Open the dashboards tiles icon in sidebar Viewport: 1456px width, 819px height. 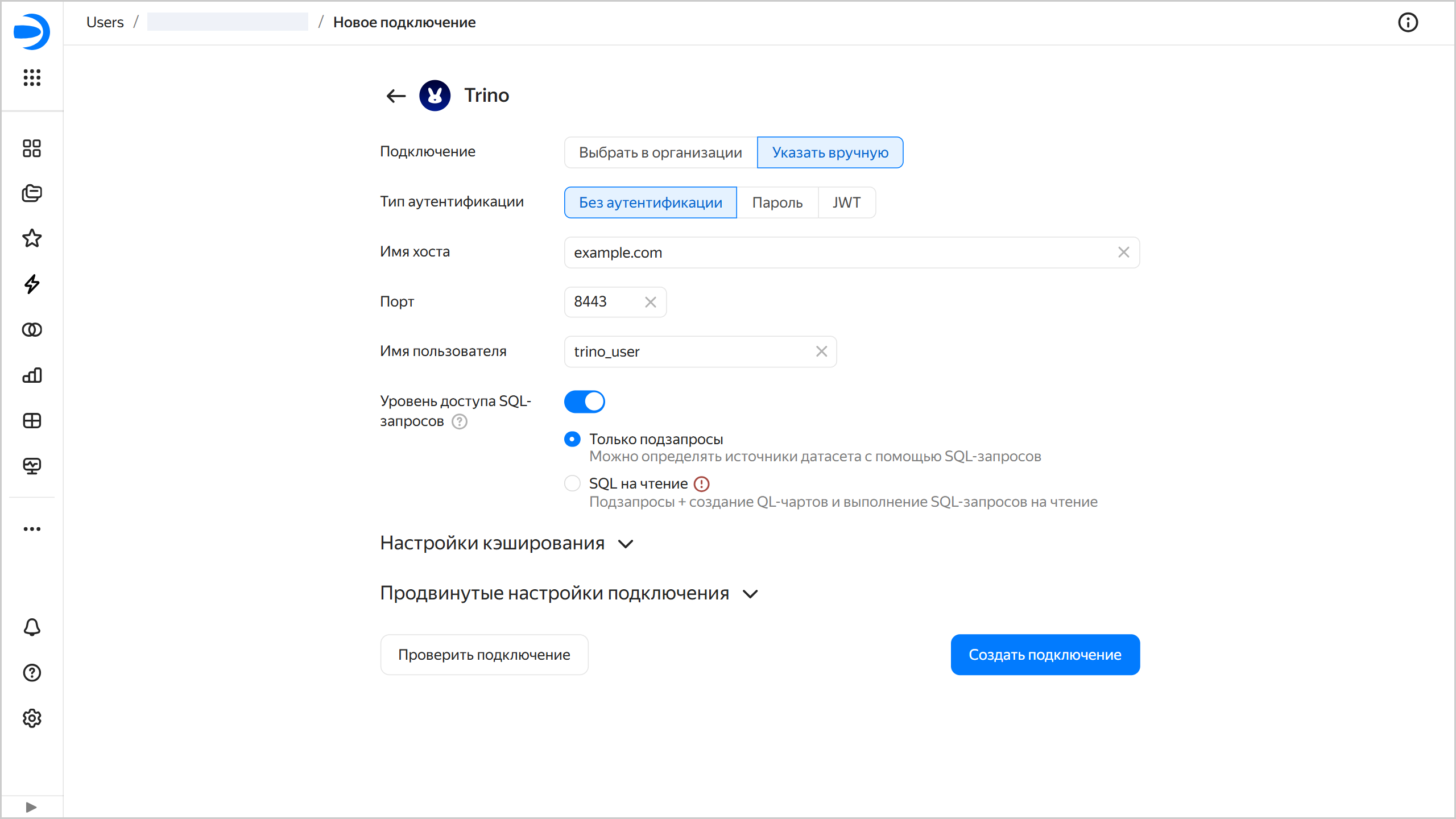click(32, 148)
